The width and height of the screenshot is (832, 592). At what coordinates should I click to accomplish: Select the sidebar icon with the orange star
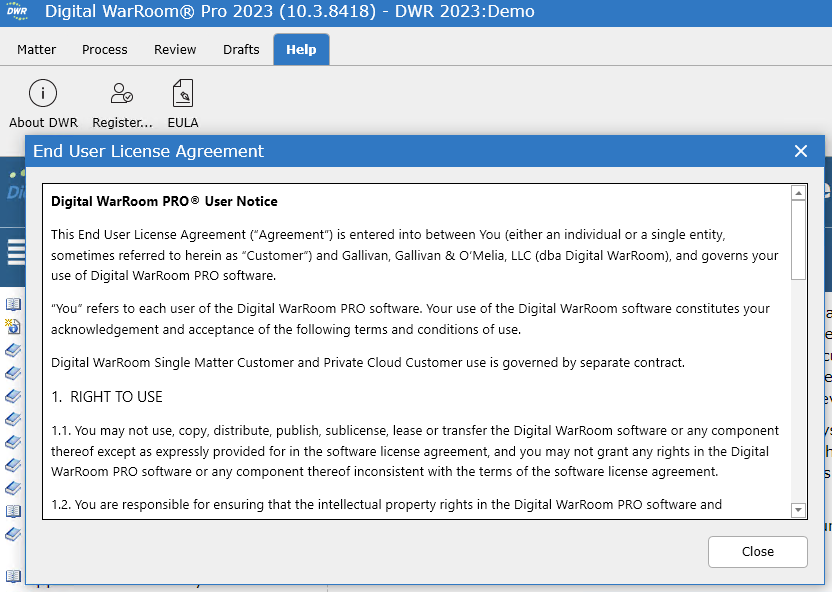13,326
